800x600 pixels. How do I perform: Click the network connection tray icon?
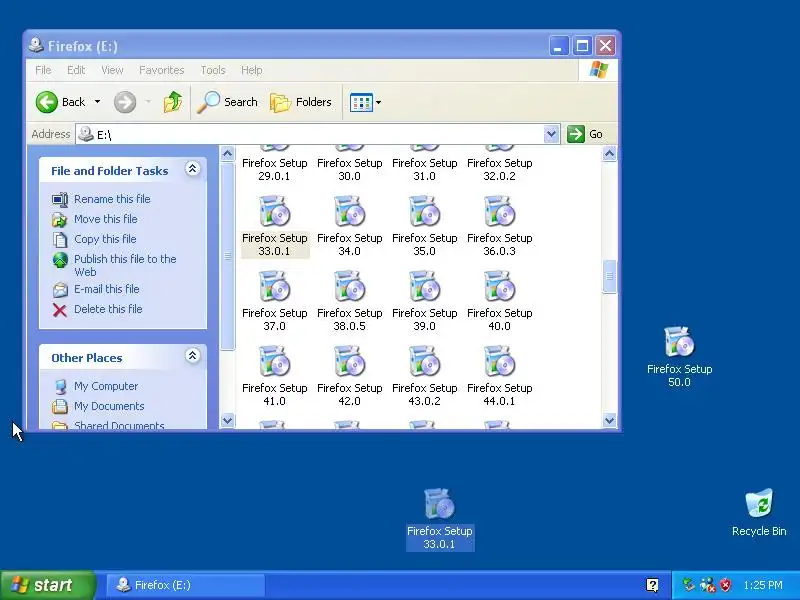707,585
